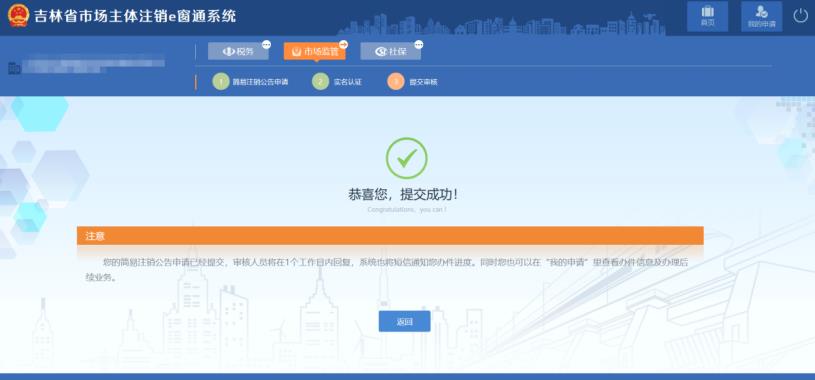
Task: Select step 2 实名认证
Action: (337, 82)
